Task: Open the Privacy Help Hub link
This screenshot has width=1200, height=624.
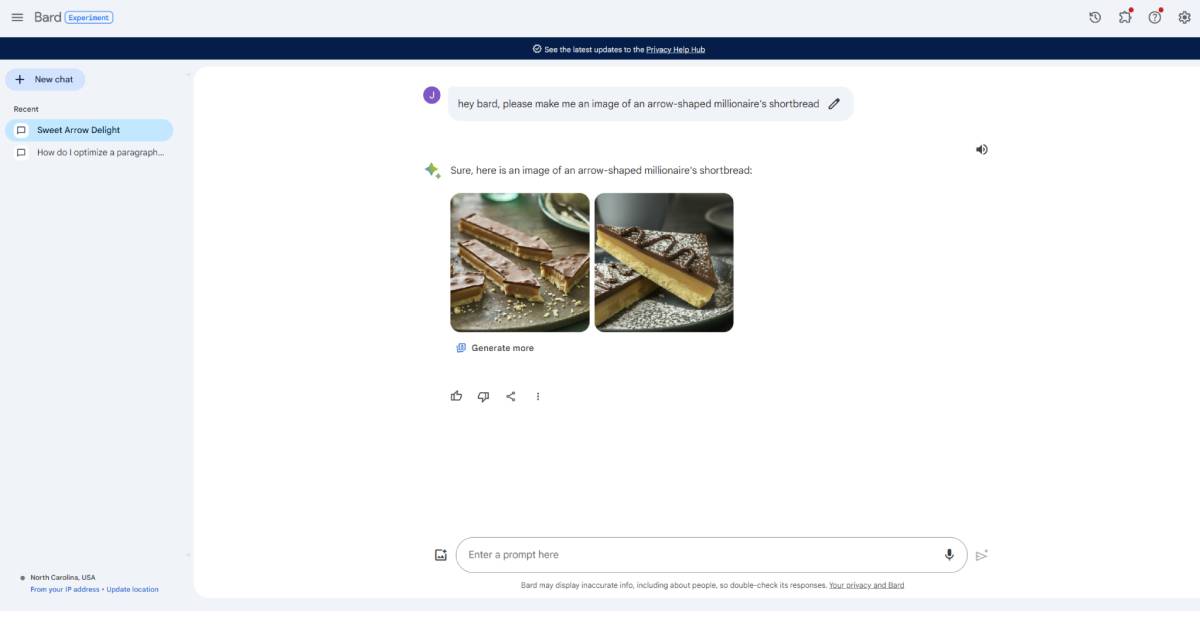Action: click(675, 49)
